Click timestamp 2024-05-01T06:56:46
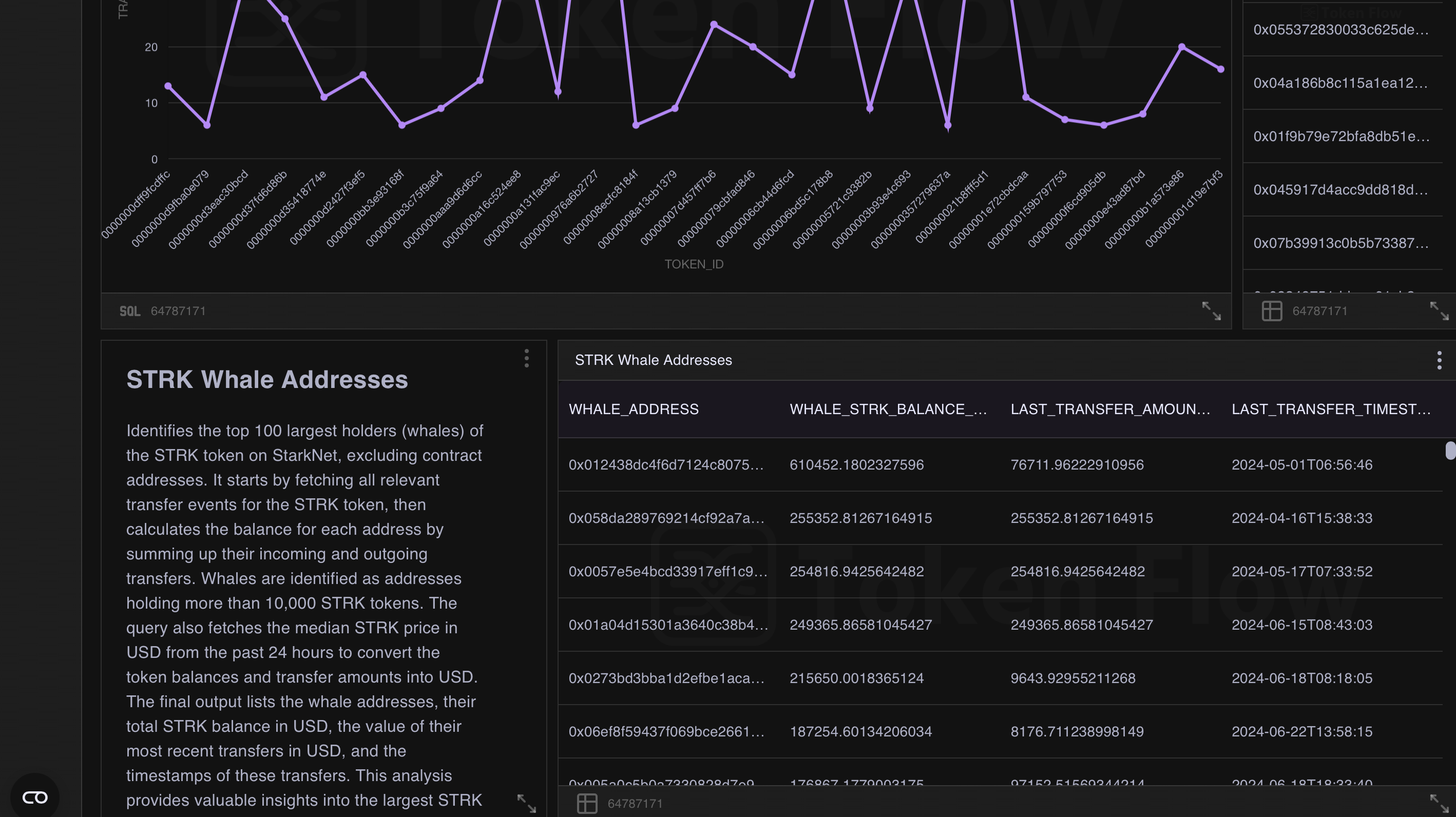The height and width of the screenshot is (817, 1456). pyautogui.click(x=1301, y=464)
